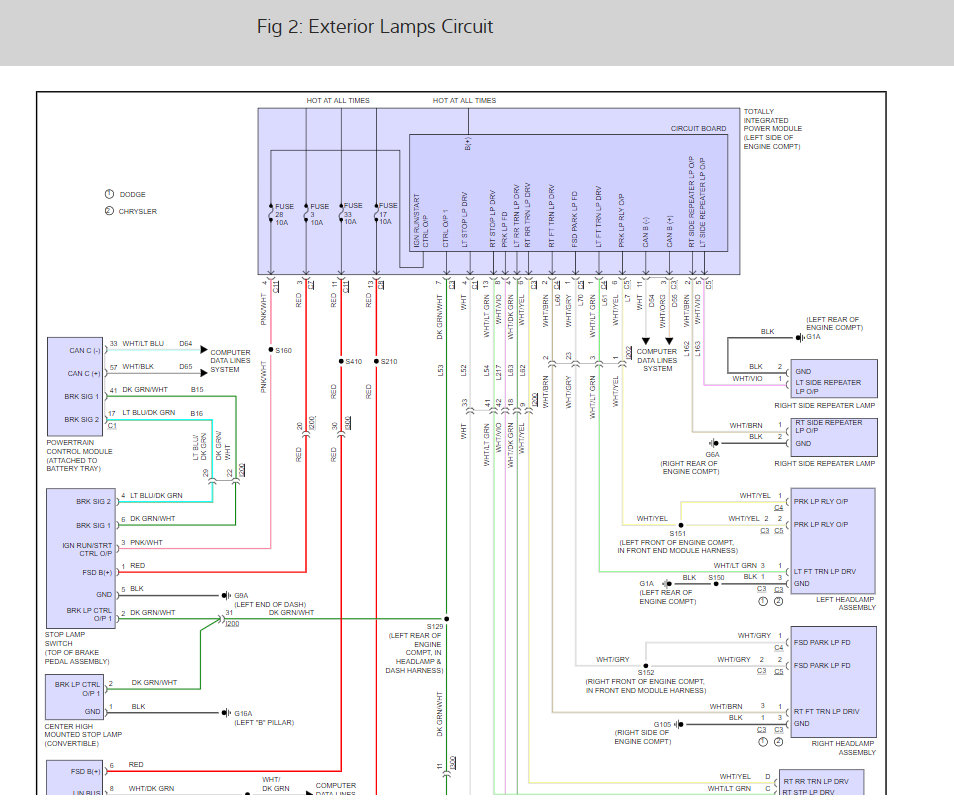This screenshot has height=809, width=954.
Task: Click the S150 splice label
Action: pyautogui.click(x=716, y=577)
